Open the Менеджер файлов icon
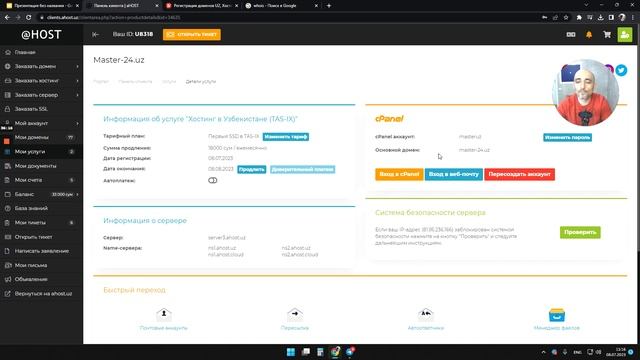Screen dimensions: 640x360 [x=557, y=315]
